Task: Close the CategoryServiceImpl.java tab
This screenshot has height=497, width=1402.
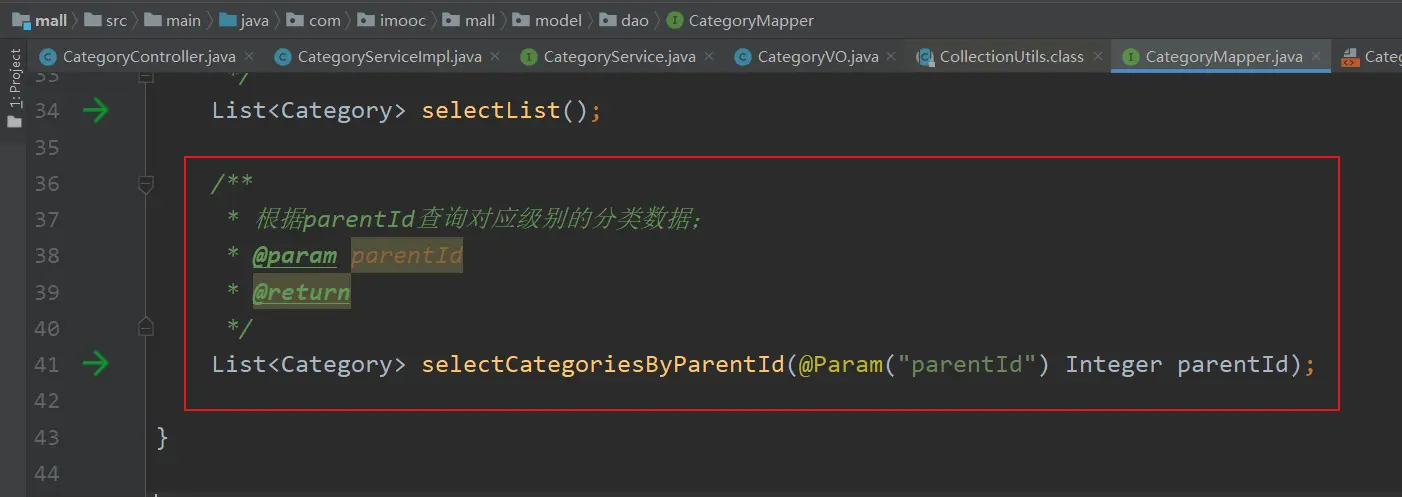Action: pyautogui.click(x=494, y=57)
